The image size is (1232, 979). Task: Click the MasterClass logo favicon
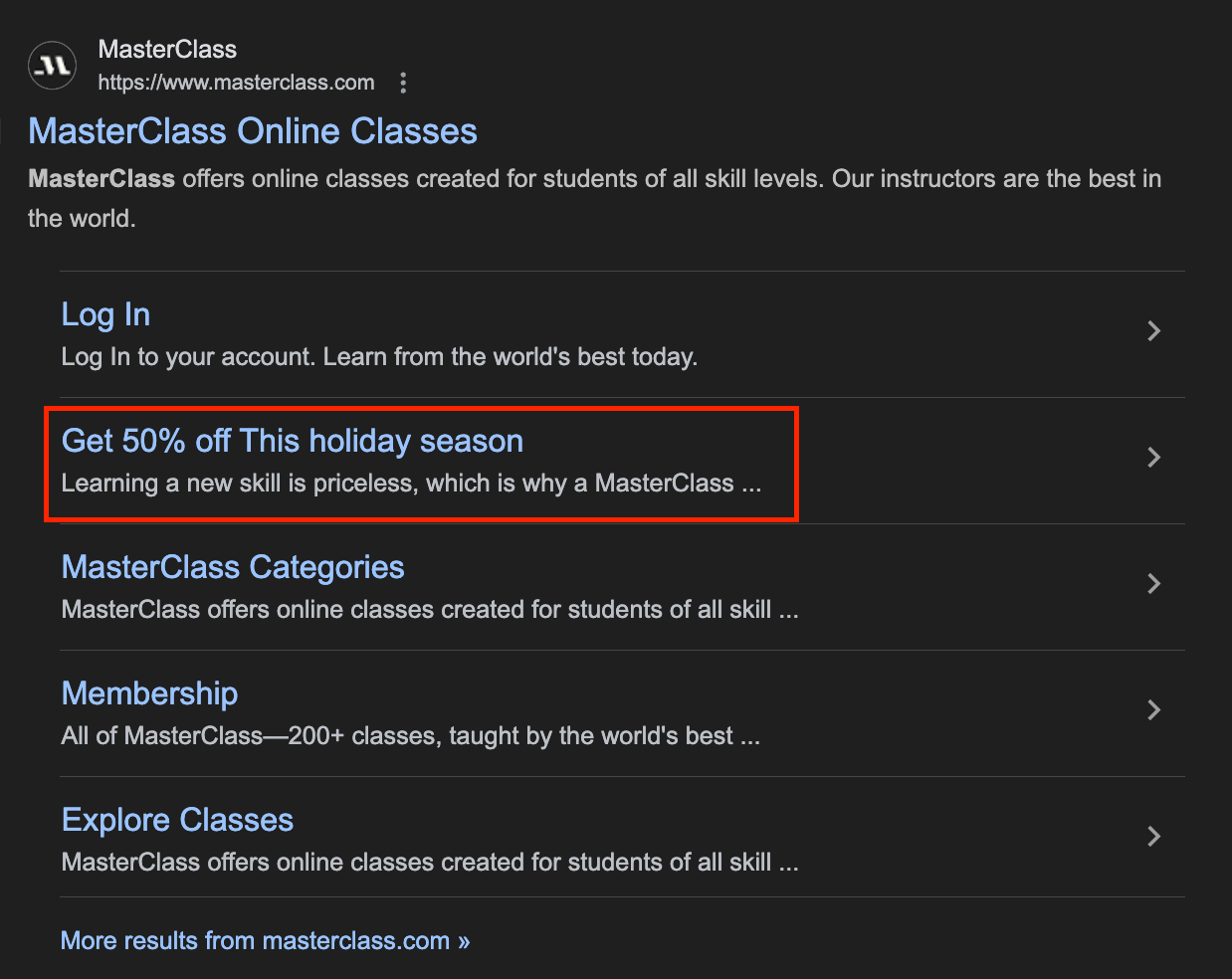point(52,66)
